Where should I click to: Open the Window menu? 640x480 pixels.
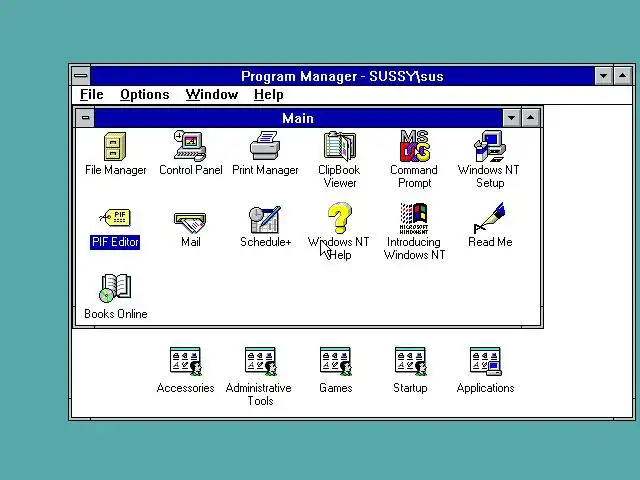[211, 95]
